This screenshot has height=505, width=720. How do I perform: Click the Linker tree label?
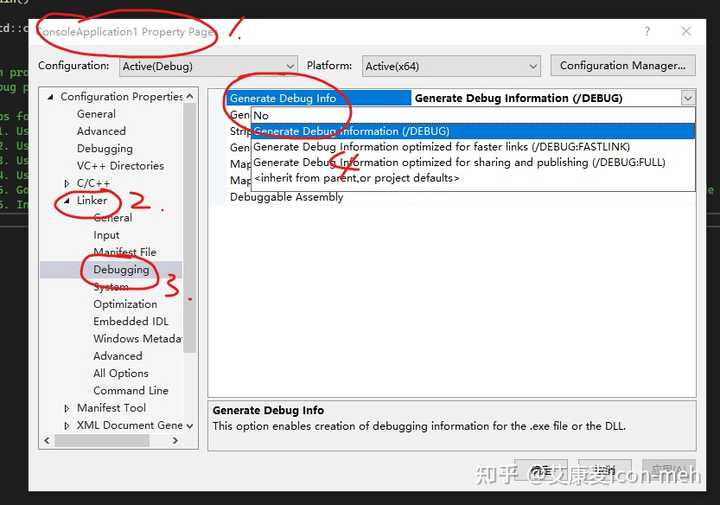92,201
